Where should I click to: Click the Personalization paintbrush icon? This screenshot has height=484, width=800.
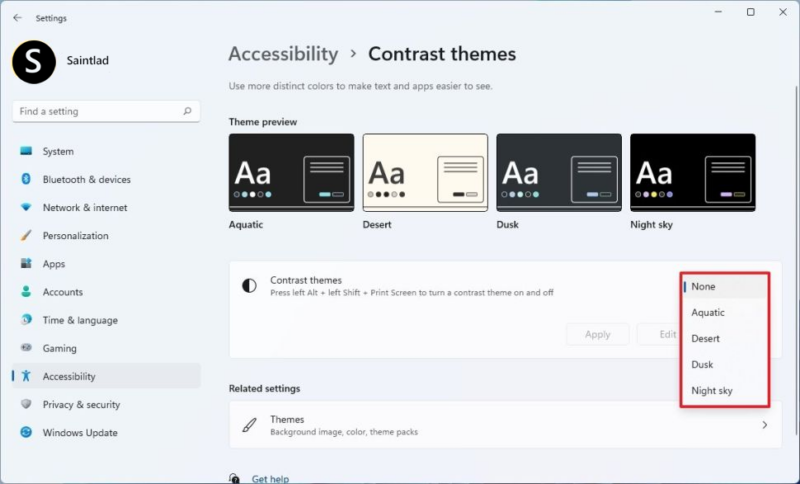click(26, 236)
